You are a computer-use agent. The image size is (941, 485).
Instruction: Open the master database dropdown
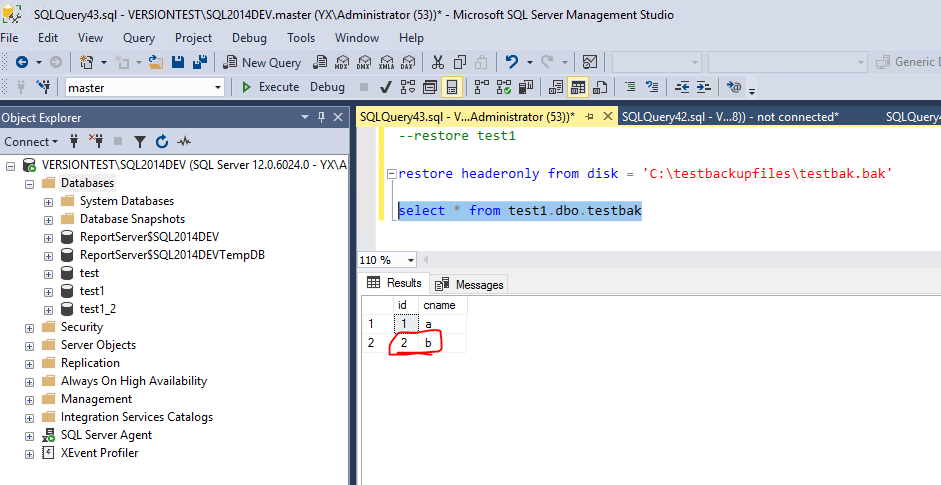(x=218, y=88)
